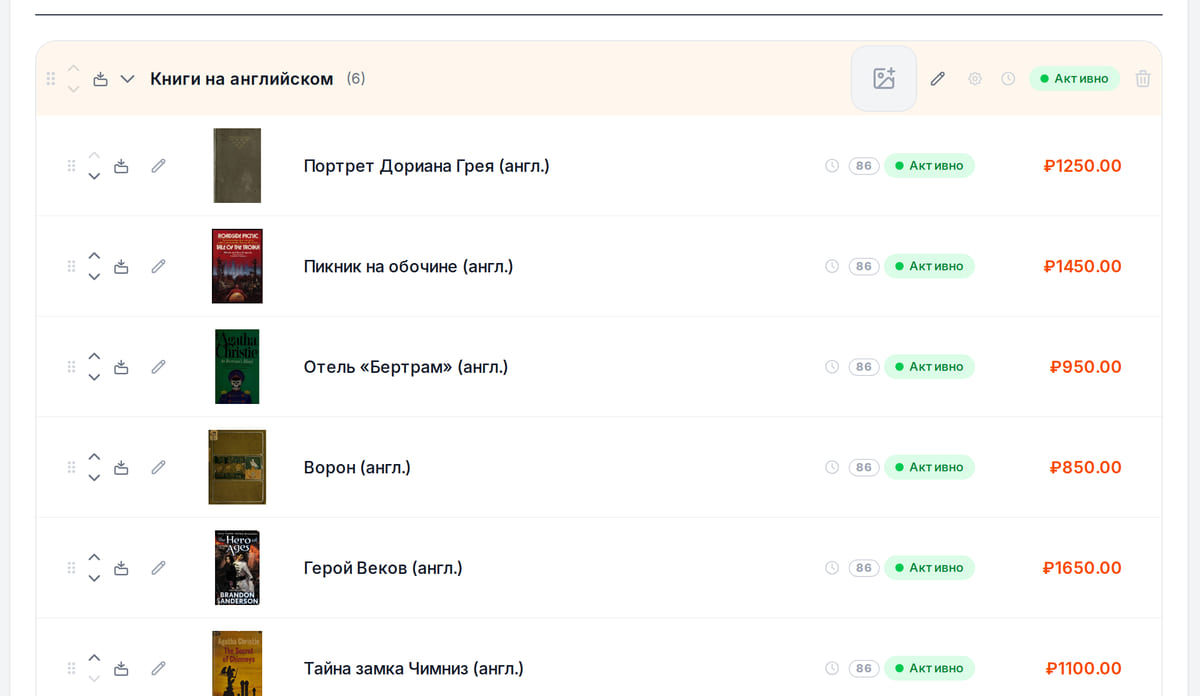This screenshot has width=1200, height=696.
Task: Click import icon for «Пикник на обочине»
Action: pos(121,266)
